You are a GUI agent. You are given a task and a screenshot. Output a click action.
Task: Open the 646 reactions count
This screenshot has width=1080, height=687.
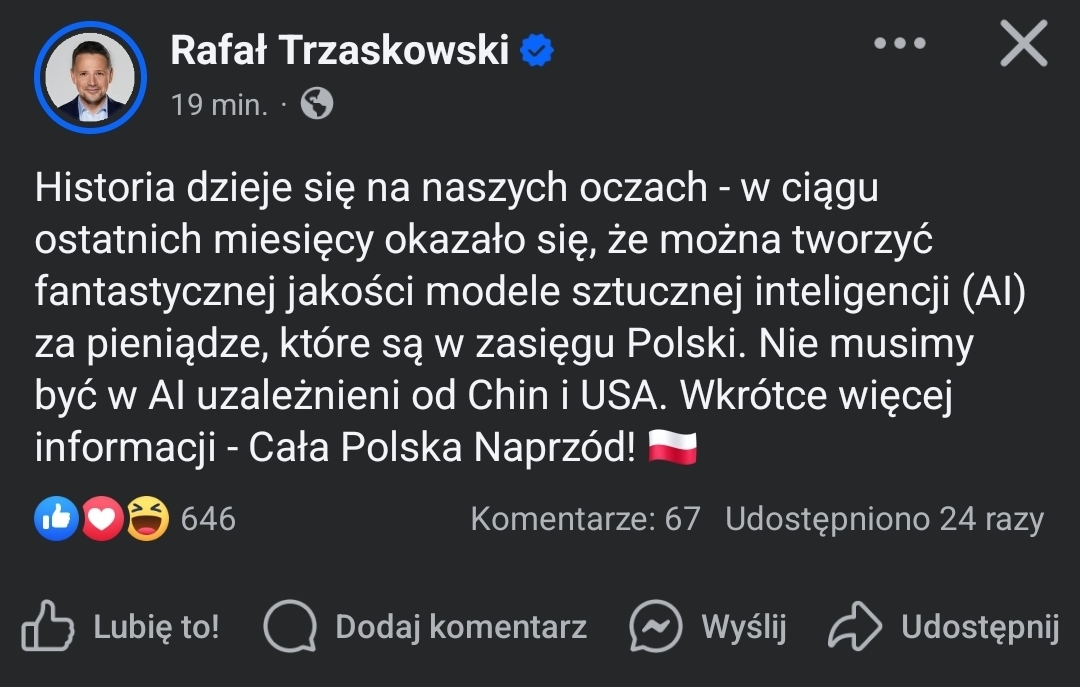click(x=208, y=519)
